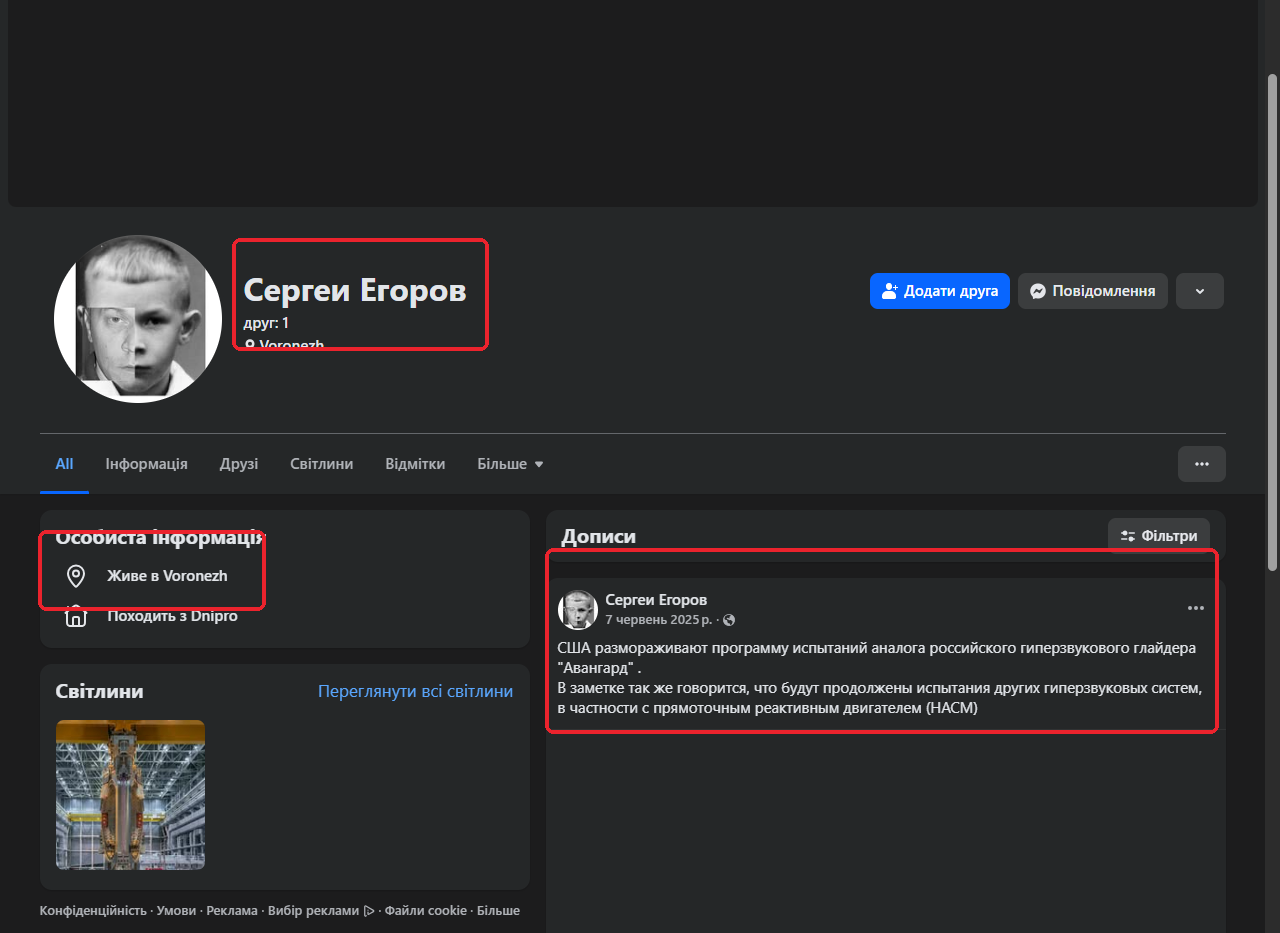The image size is (1280, 933).
Task: Open author name link Сергеи Егоров in post
Action: pos(656,600)
